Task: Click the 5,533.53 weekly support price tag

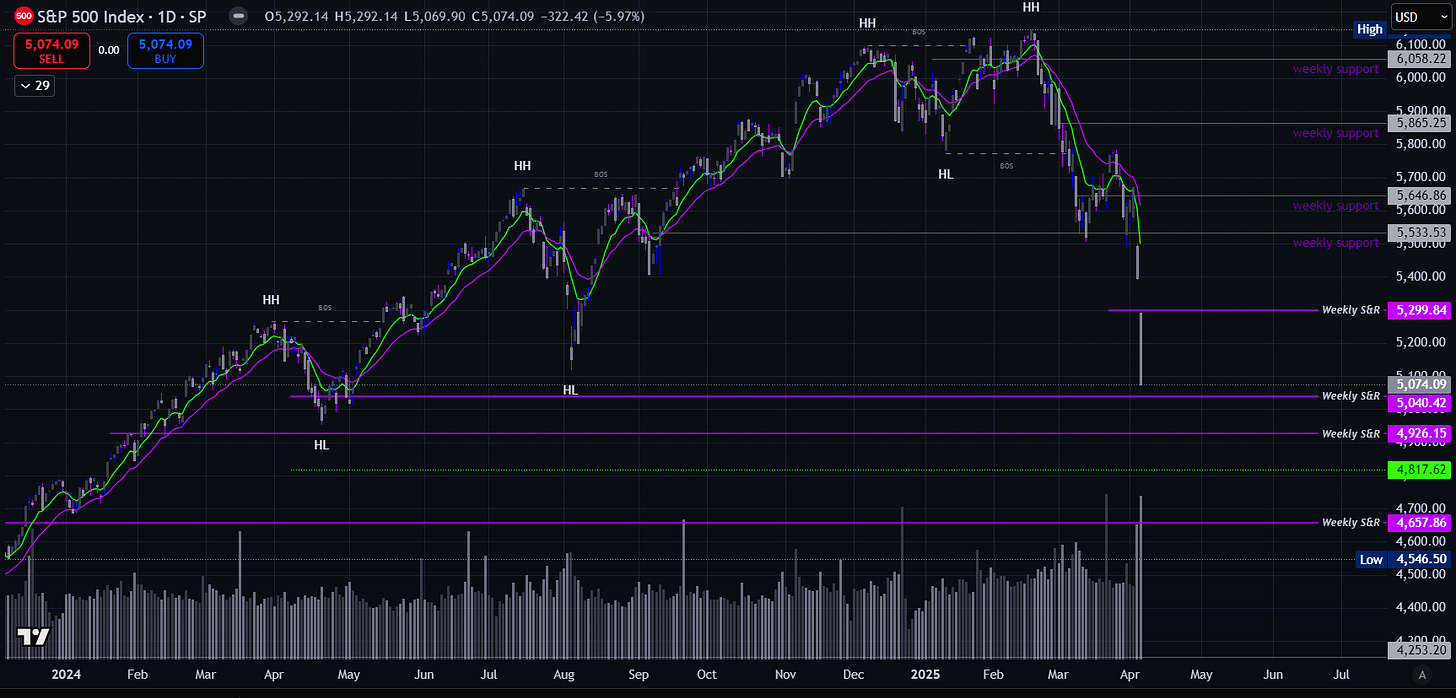Action: pyautogui.click(x=1418, y=232)
